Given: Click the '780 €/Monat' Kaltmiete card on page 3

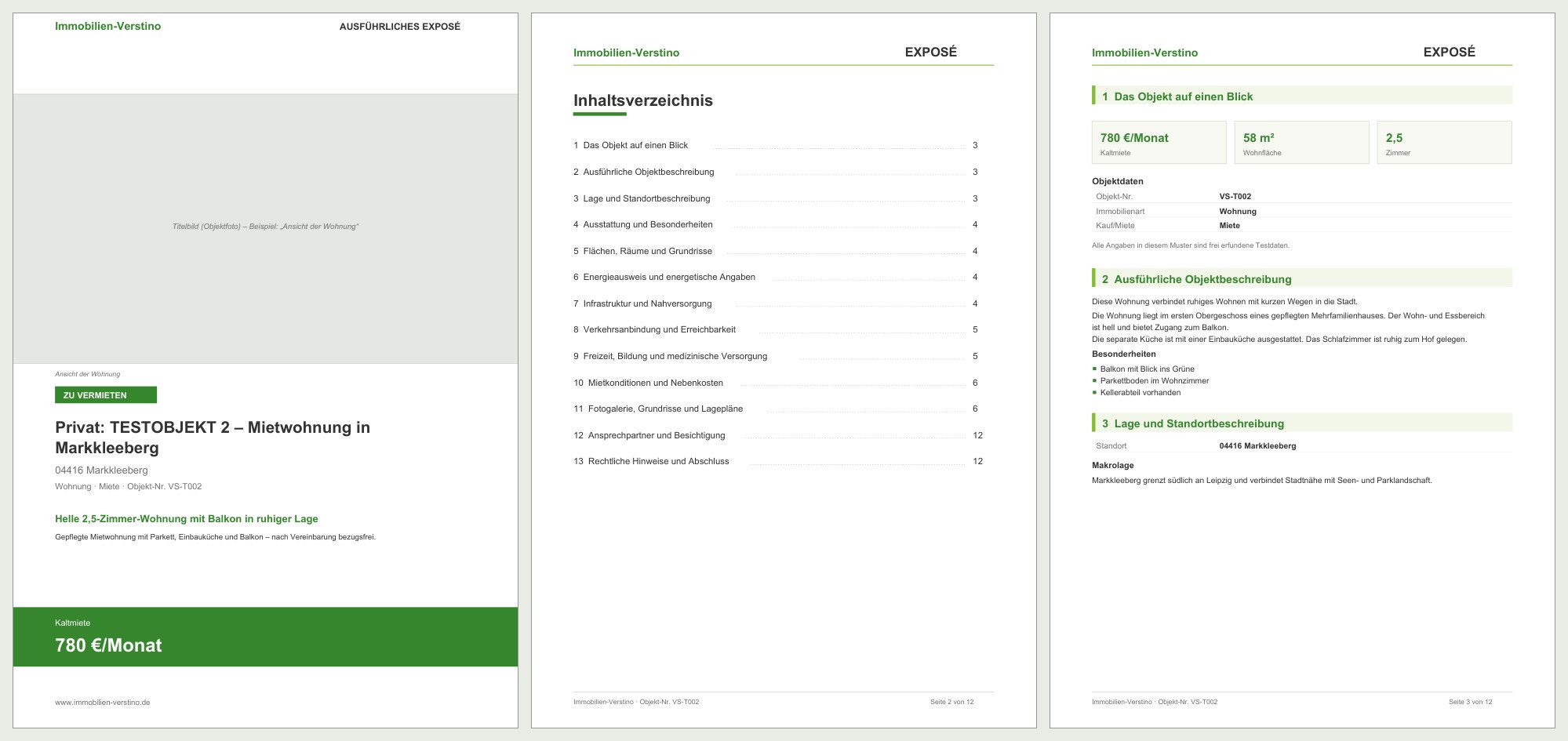Looking at the screenshot, I should [x=1159, y=142].
